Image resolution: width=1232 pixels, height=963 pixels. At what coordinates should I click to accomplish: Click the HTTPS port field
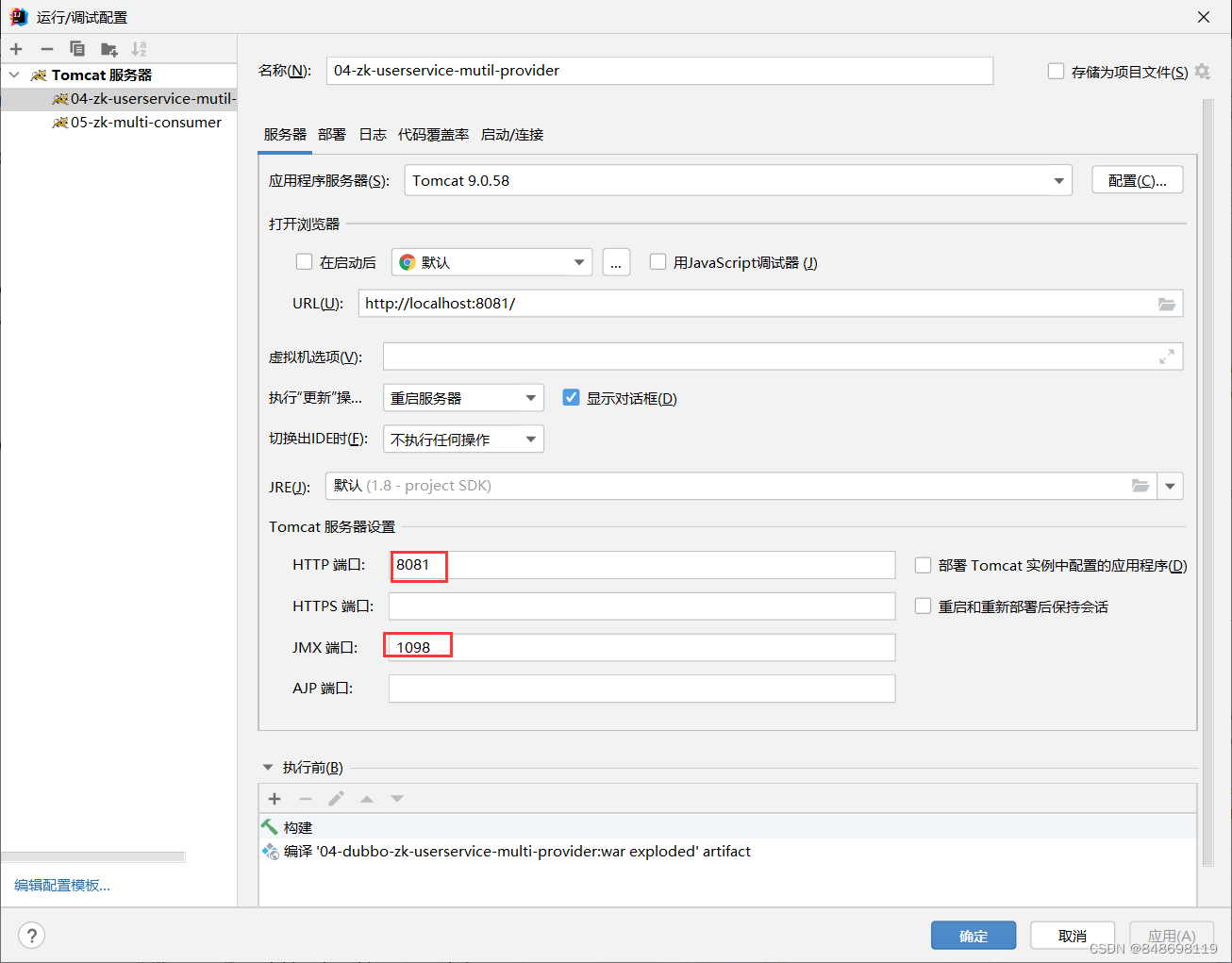pyautogui.click(x=641, y=606)
